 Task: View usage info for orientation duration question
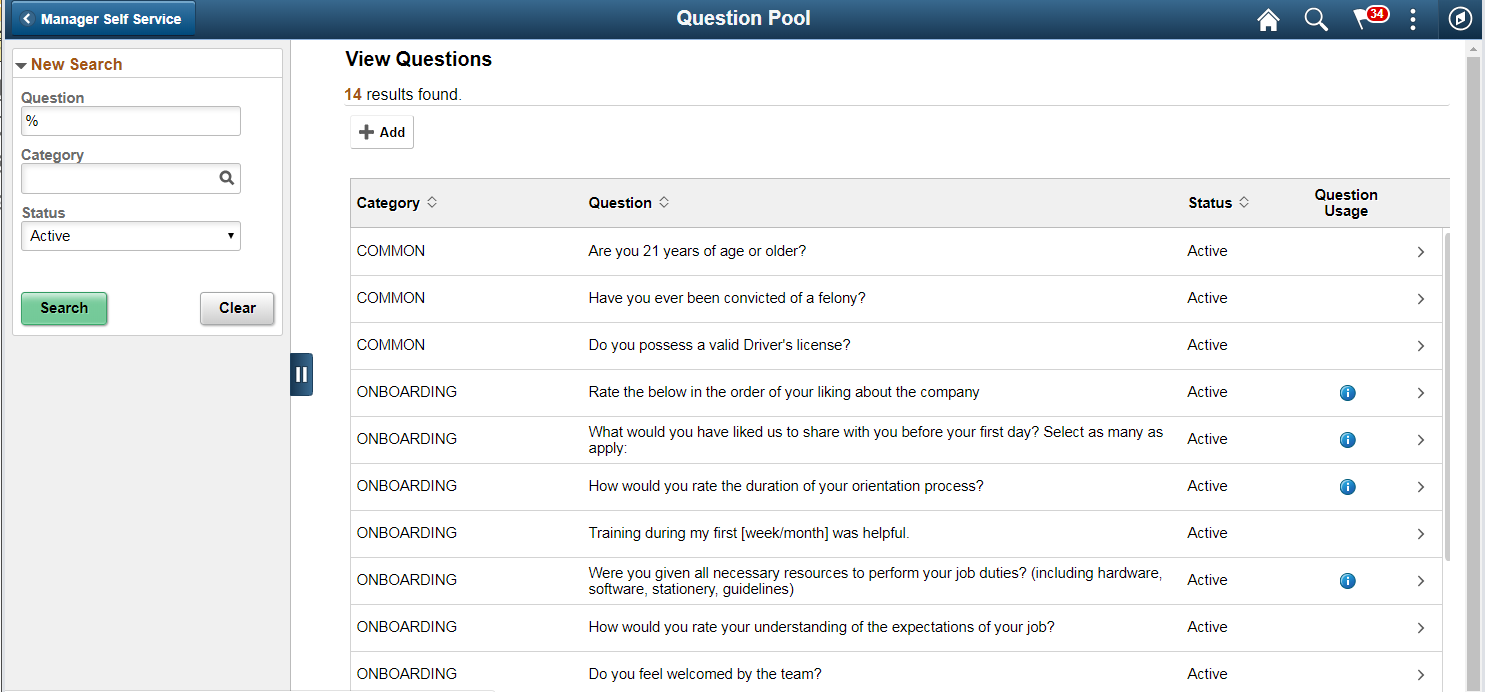pos(1347,487)
